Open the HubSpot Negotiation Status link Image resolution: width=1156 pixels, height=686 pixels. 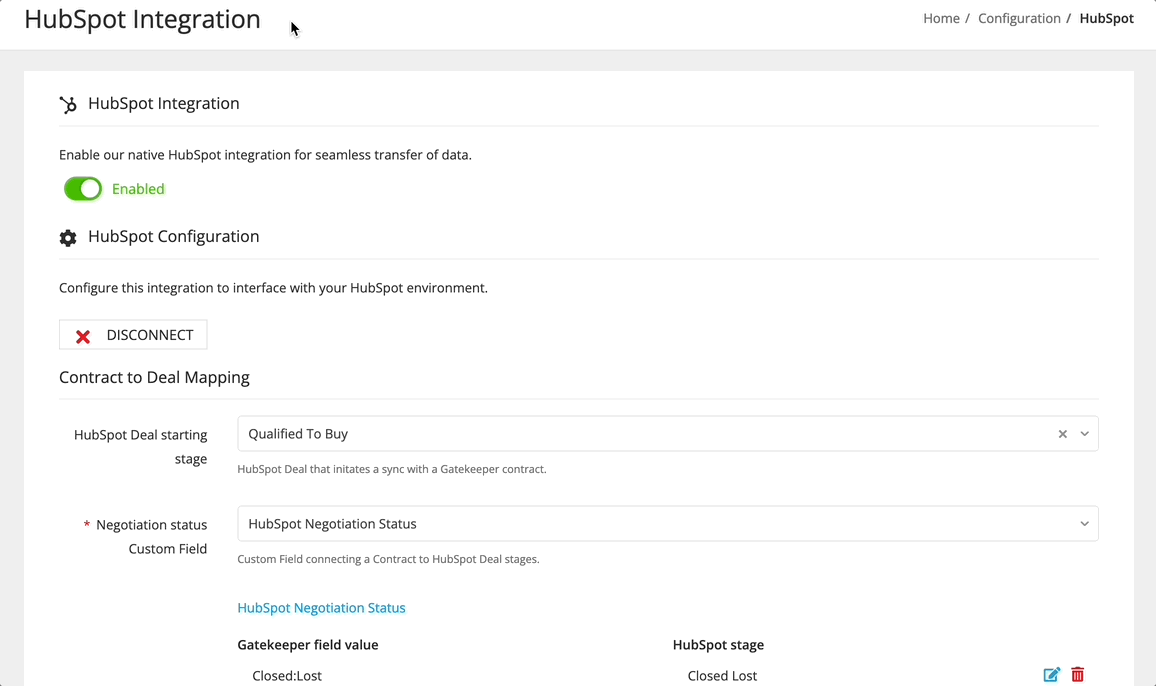tap(321, 607)
